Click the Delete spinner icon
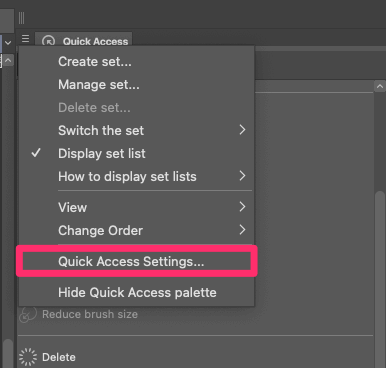Screen dimensions: 386x368 pyautogui.click(x=28, y=357)
